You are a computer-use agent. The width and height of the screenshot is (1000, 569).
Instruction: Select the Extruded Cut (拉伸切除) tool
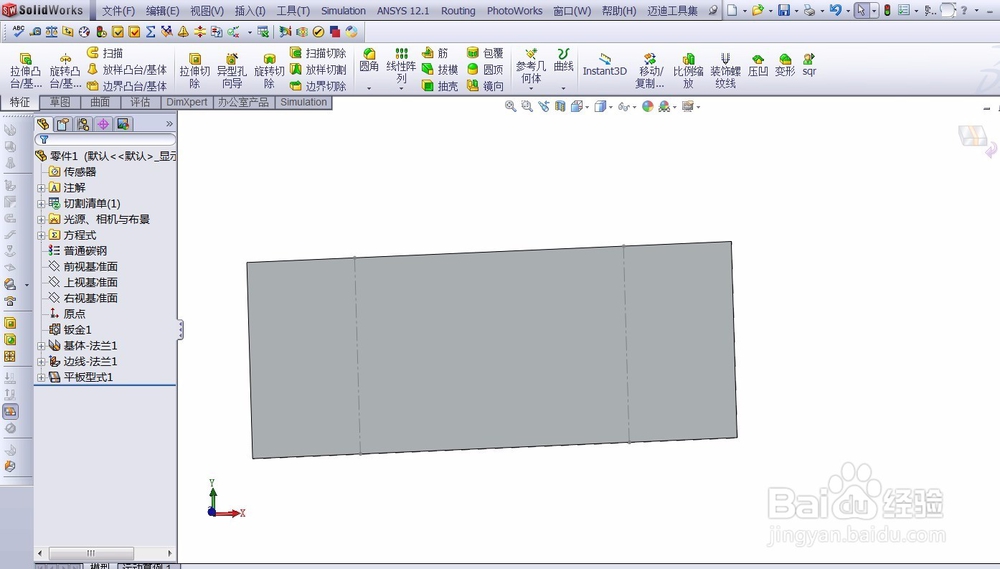[195, 71]
